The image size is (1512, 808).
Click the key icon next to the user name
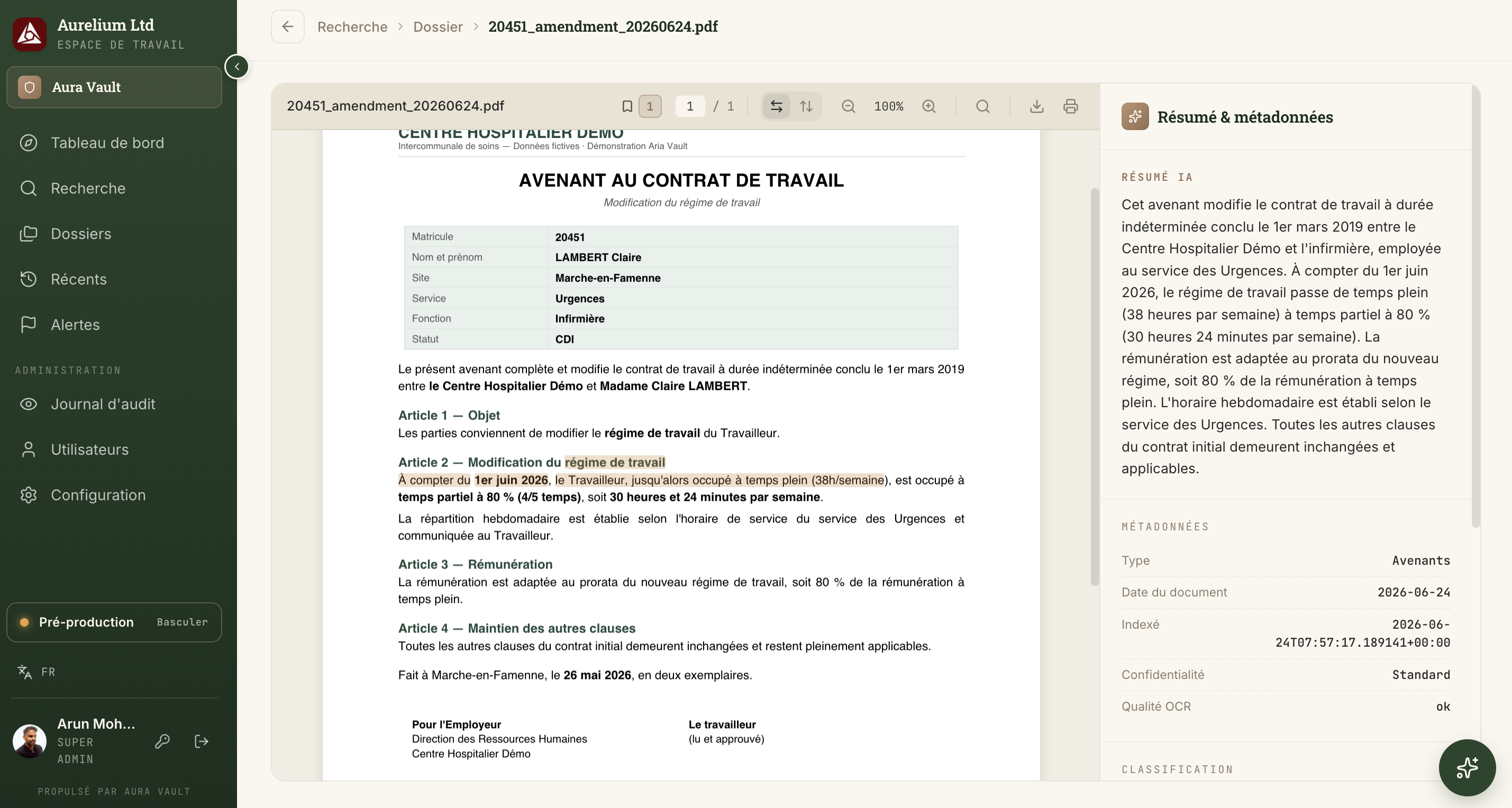pos(162,741)
